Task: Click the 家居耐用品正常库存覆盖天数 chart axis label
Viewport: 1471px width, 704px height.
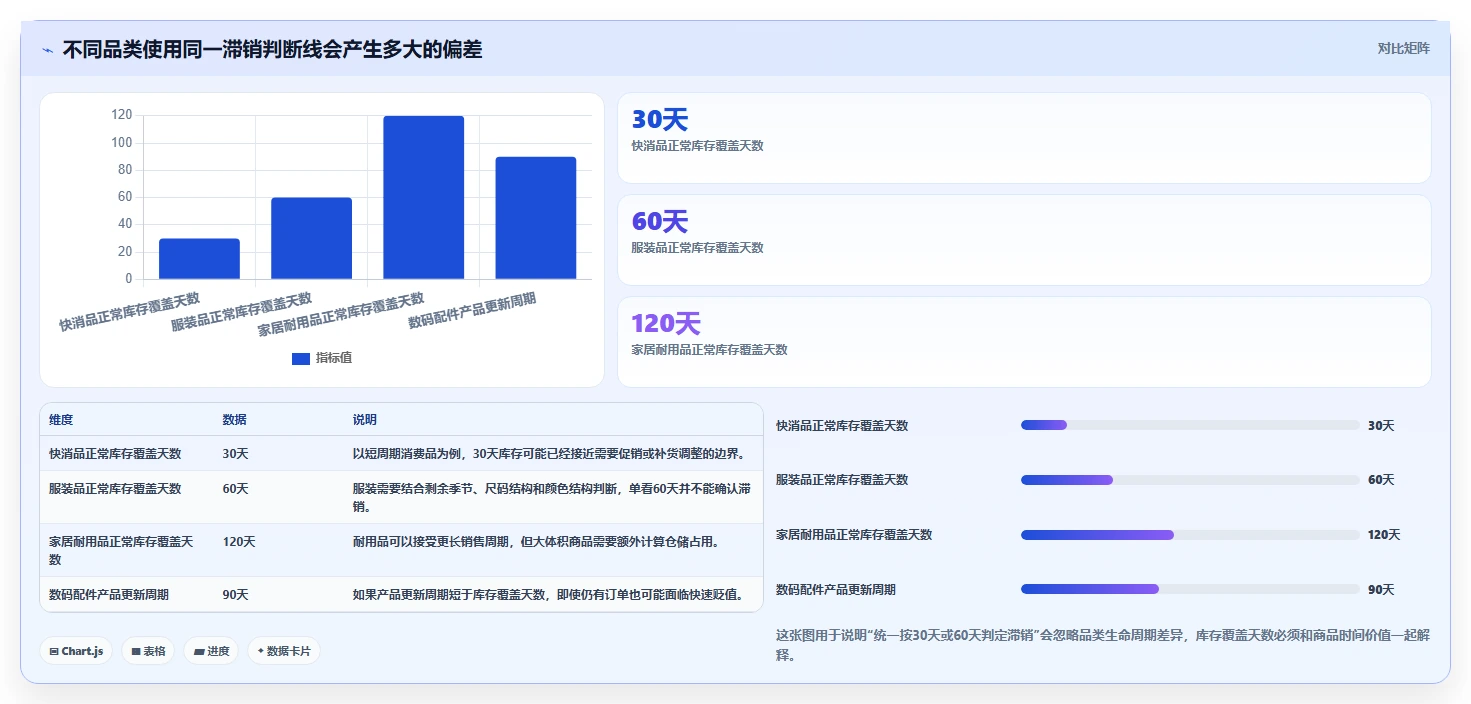Action: click(341, 314)
